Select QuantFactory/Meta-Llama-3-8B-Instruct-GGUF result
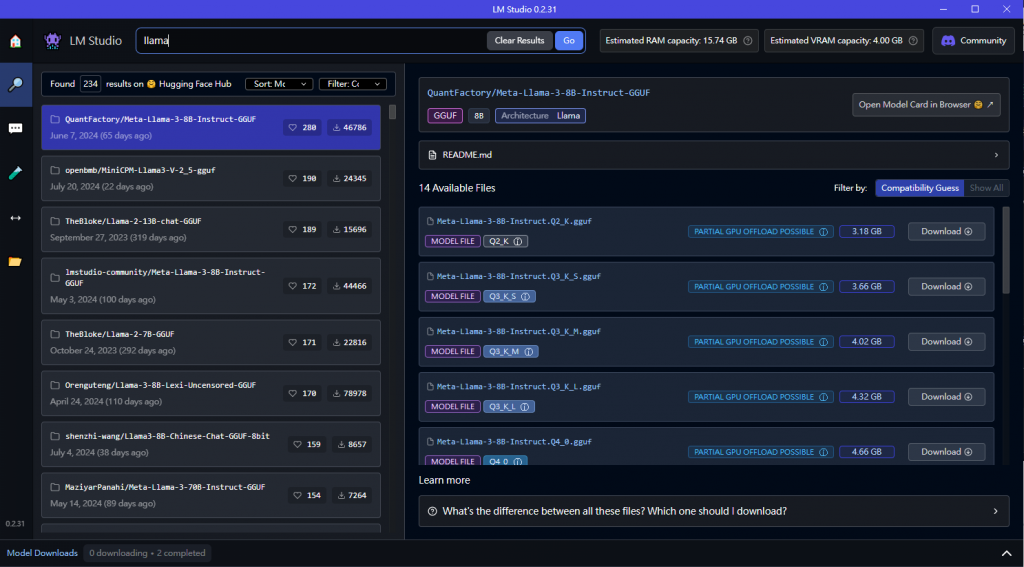1024x567 pixels. pos(211,127)
